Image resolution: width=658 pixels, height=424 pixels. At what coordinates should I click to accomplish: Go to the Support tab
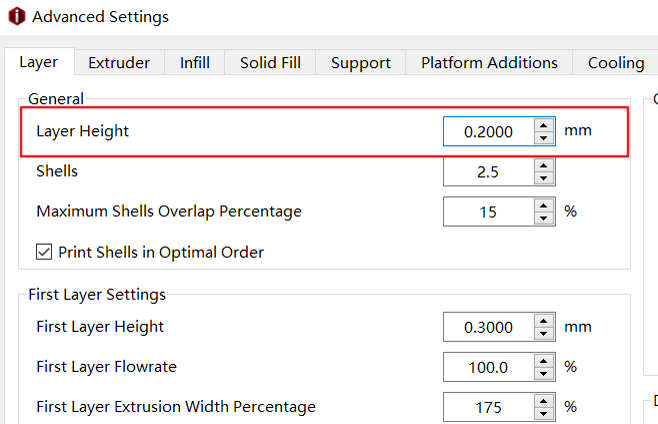(361, 63)
